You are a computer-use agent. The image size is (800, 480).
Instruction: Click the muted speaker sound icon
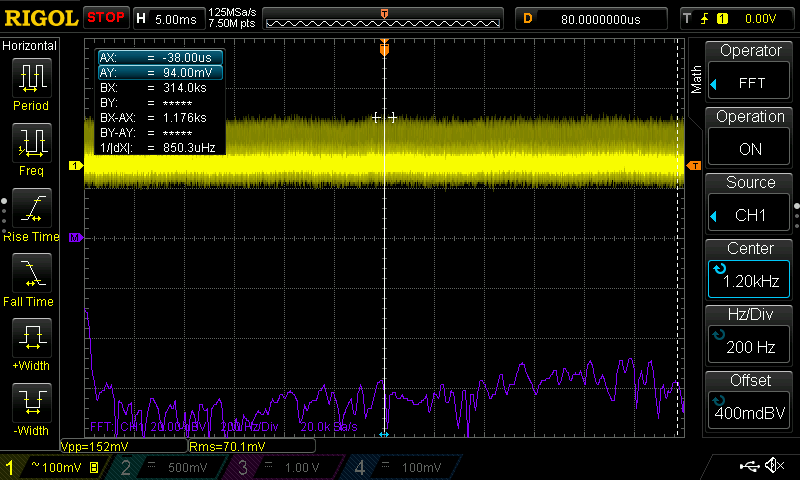pos(774,465)
